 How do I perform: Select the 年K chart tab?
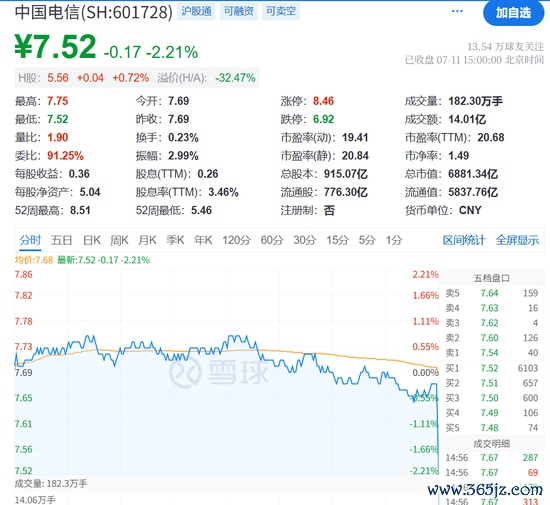203,240
